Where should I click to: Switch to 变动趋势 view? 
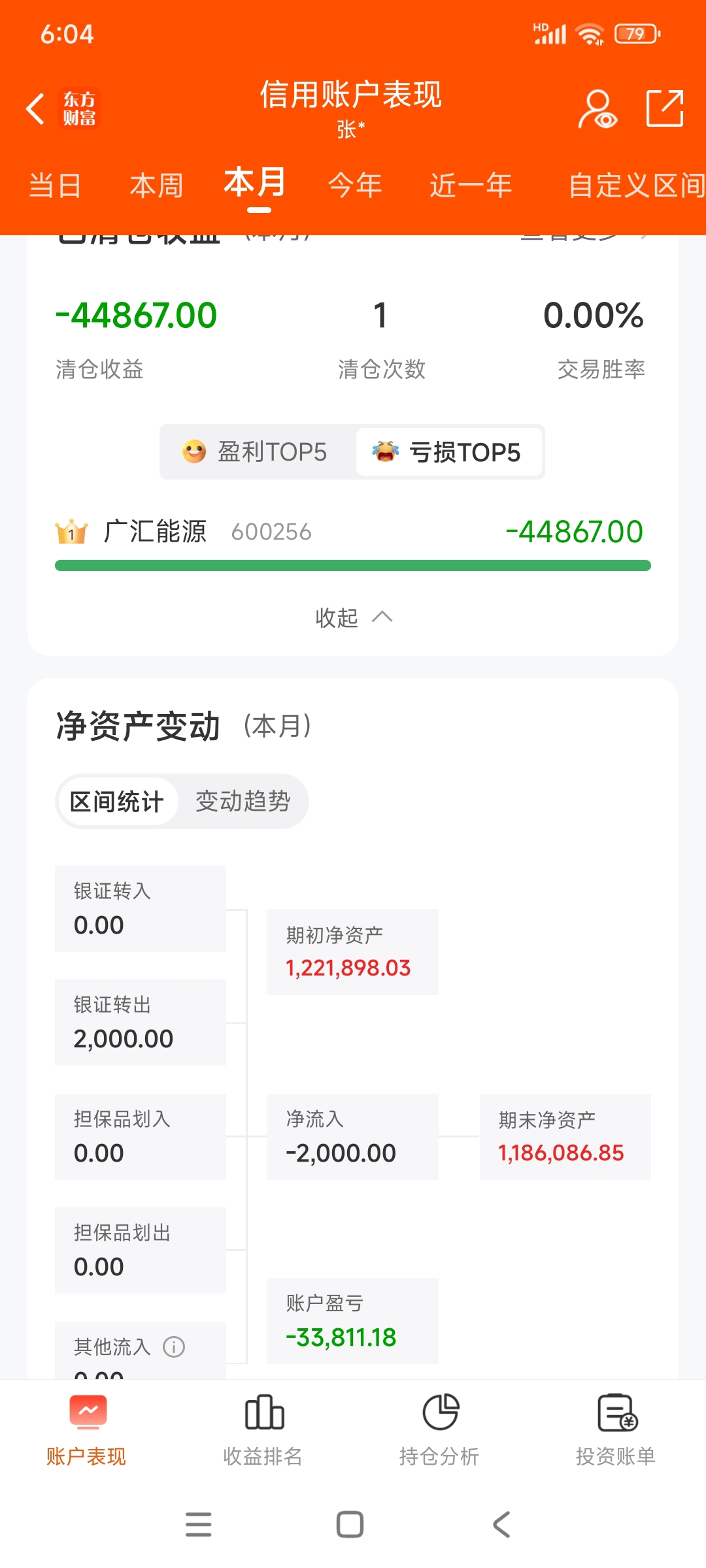click(243, 801)
